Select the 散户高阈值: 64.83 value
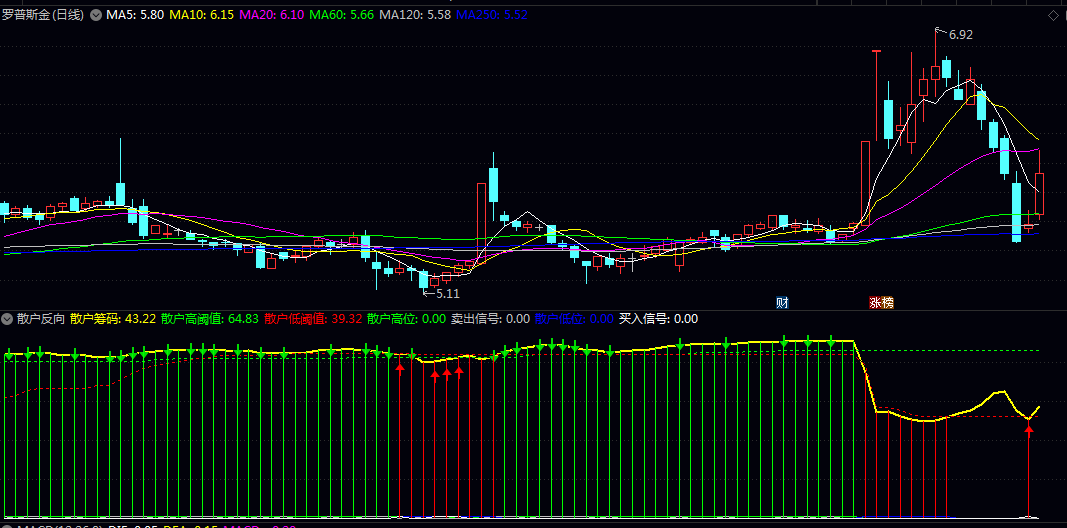Viewport: 1067px width, 528px height. click(x=210, y=318)
